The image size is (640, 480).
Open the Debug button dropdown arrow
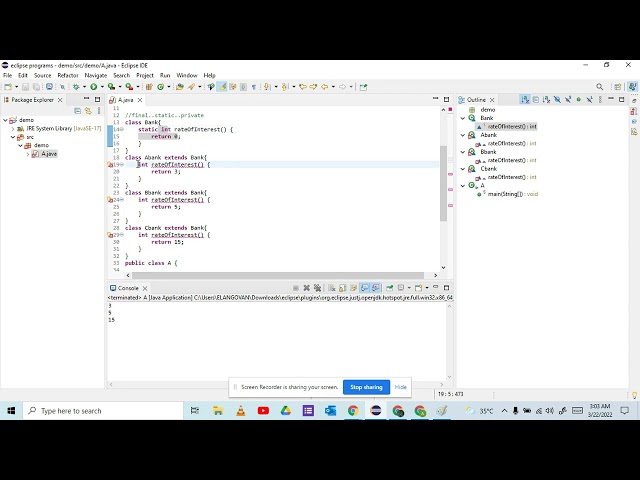tap(84, 87)
